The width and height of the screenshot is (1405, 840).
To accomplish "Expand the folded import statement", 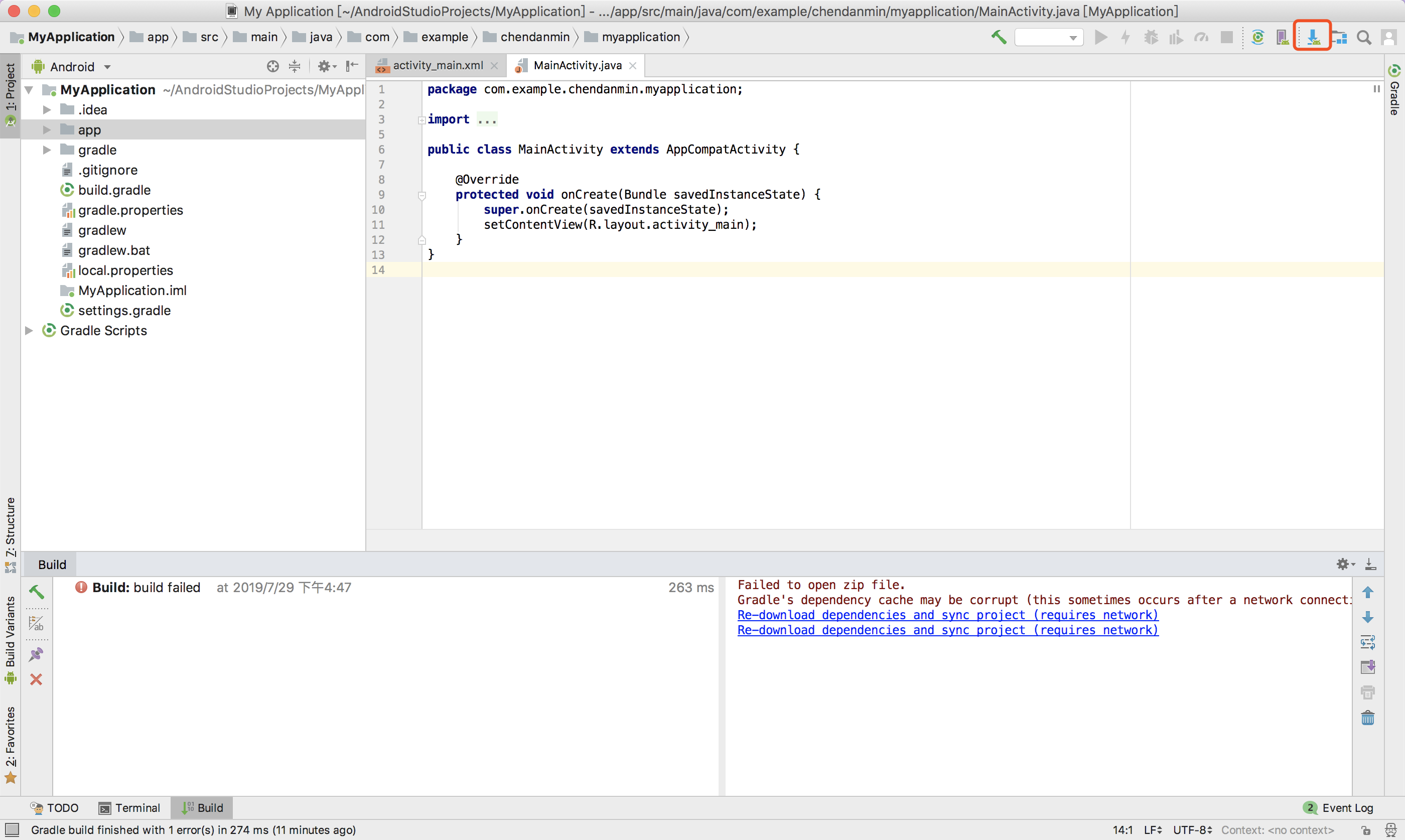I will 421,120.
